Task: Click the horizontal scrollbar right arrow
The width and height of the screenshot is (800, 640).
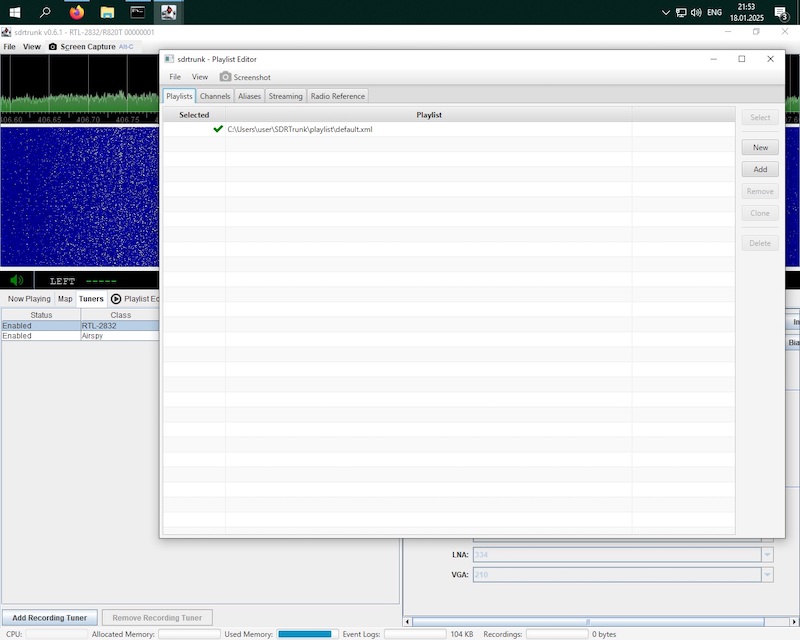Action: [794, 622]
